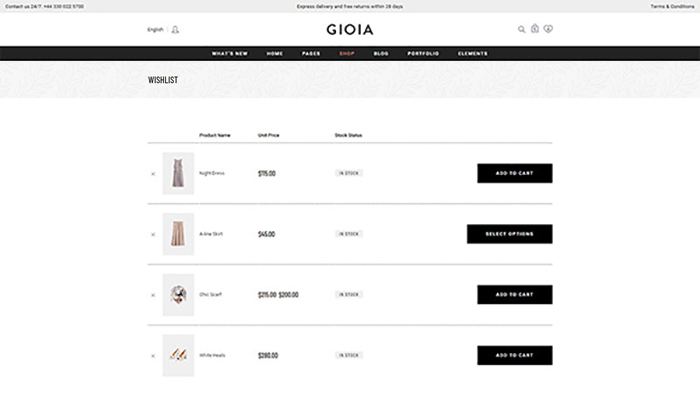The width and height of the screenshot is (700, 406).
Task: Click the GIOIA logo
Action: click(350, 30)
